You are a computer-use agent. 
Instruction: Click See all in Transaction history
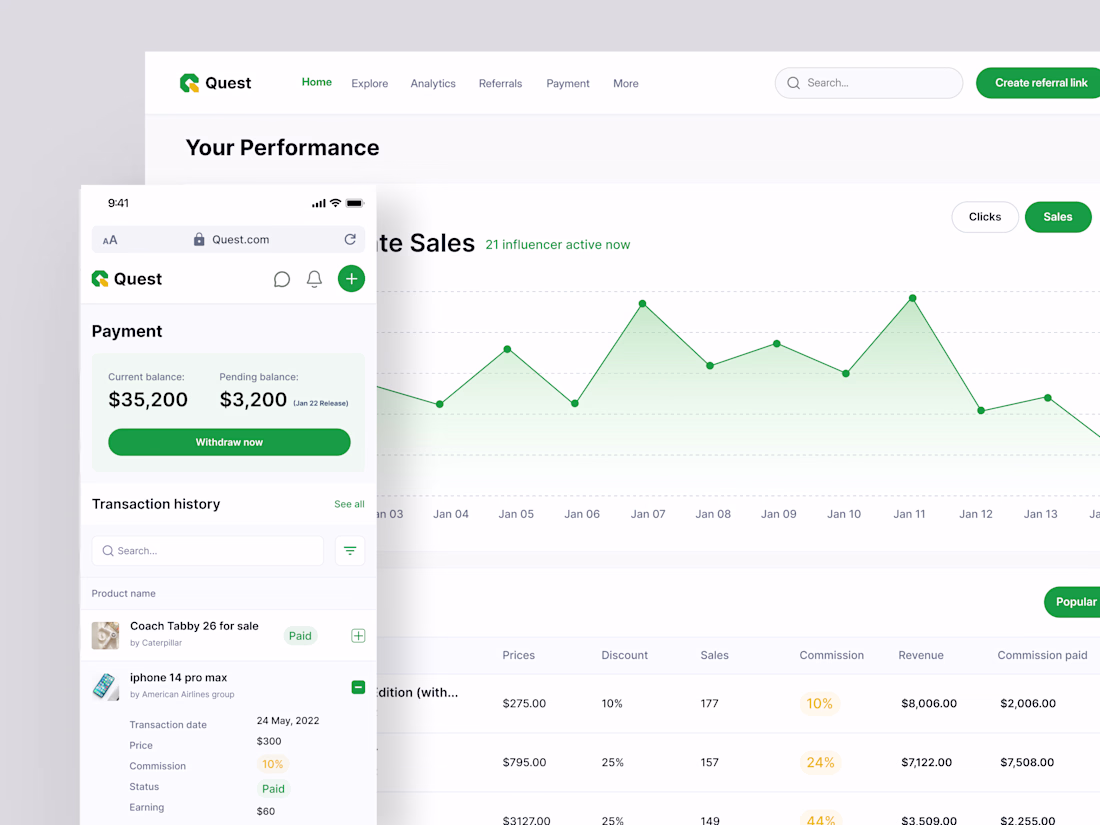click(x=349, y=504)
